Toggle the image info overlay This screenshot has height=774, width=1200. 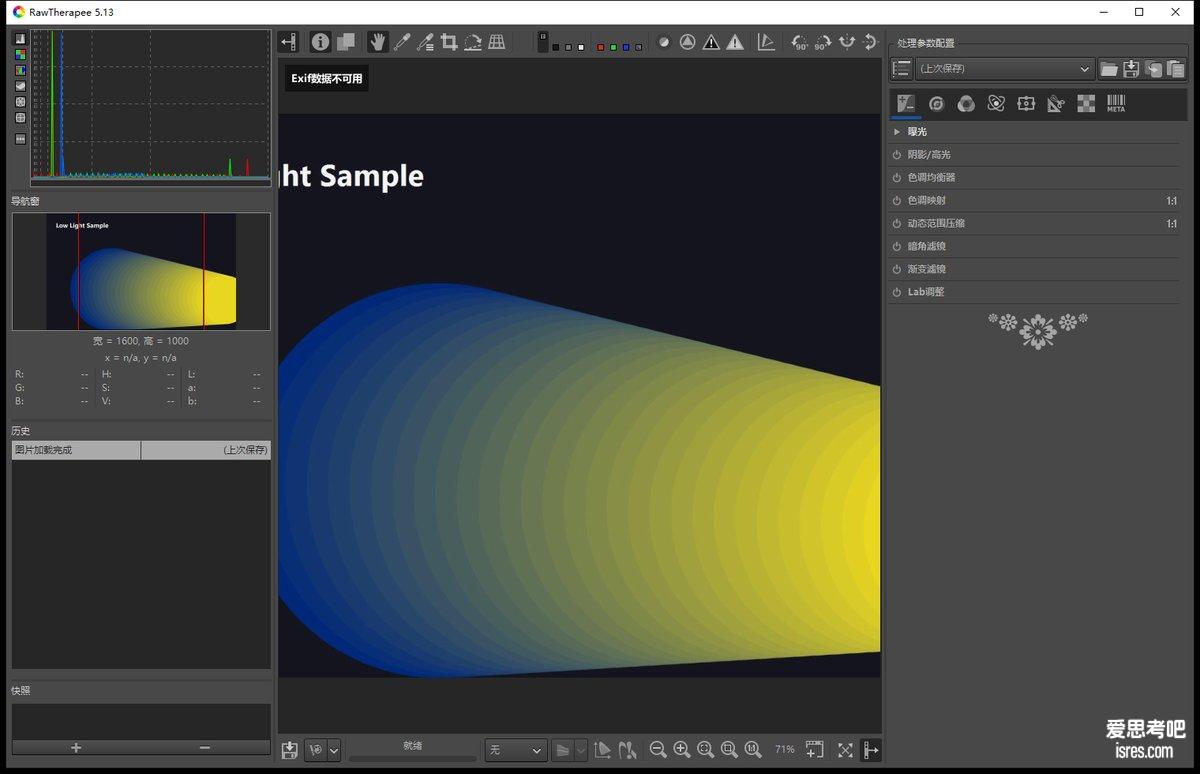click(320, 42)
